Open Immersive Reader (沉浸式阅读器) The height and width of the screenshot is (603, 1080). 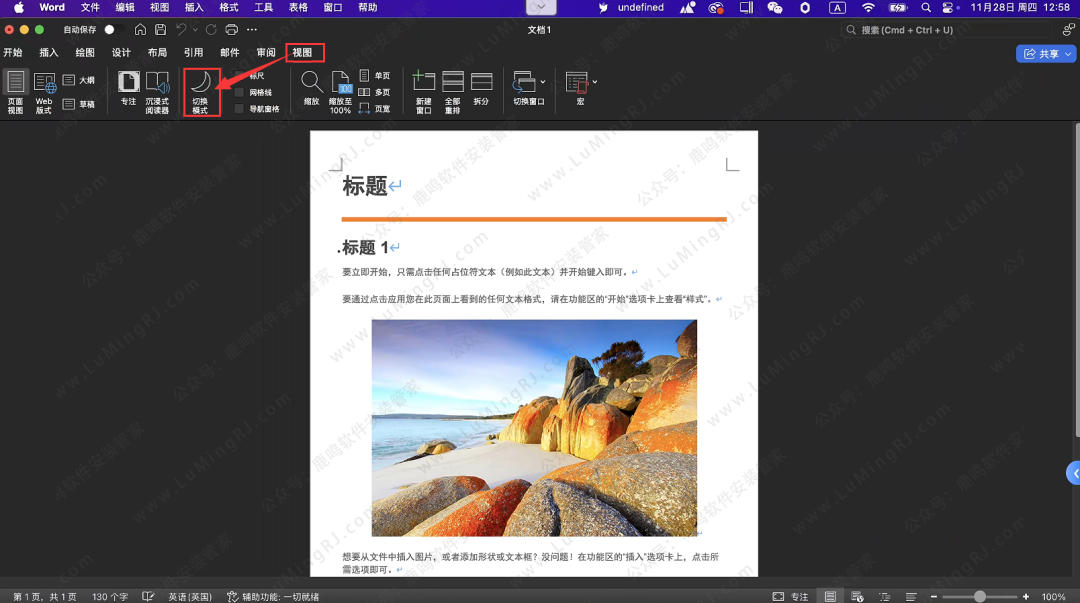click(x=157, y=82)
